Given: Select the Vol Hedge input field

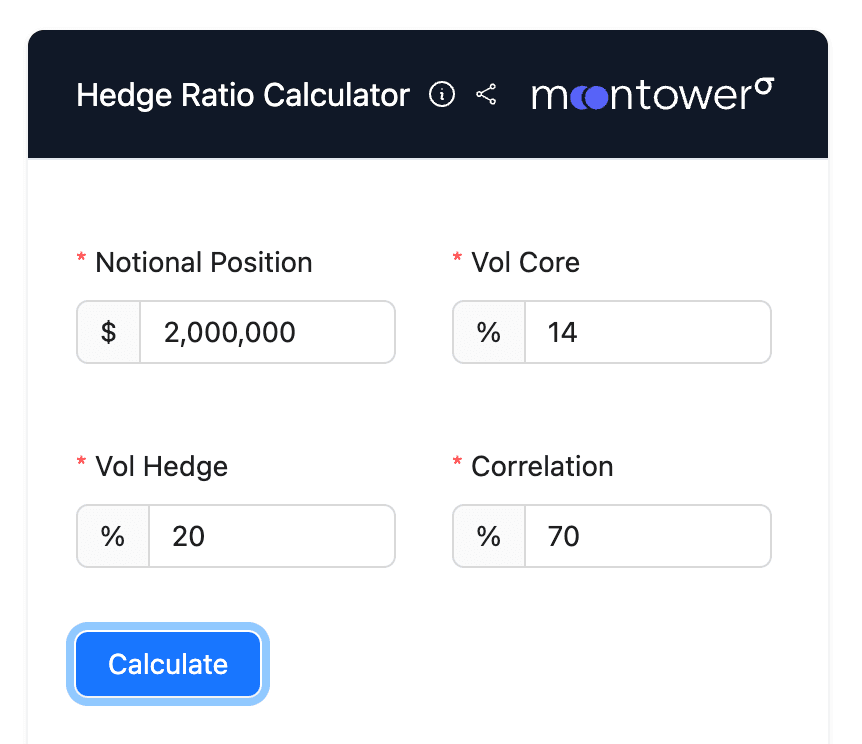Looking at the screenshot, I should pos(272,536).
